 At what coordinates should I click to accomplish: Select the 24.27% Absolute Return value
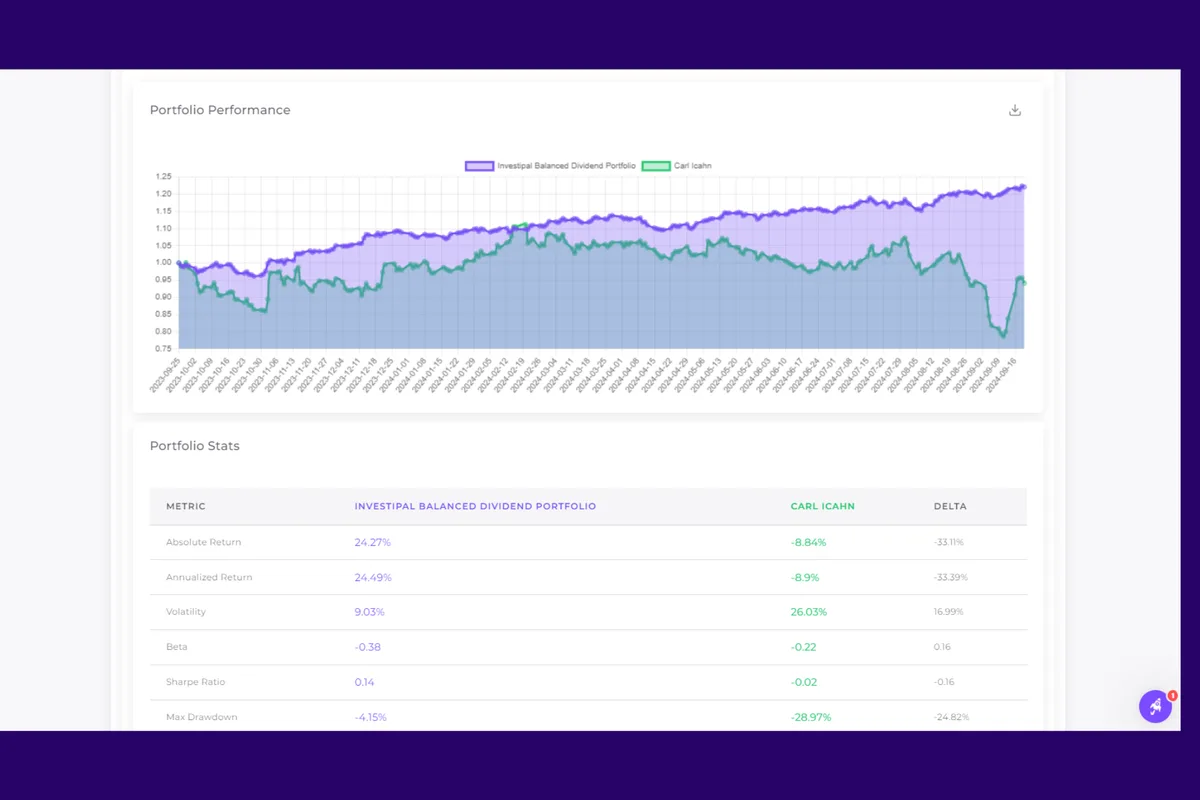click(x=370, y=542)
